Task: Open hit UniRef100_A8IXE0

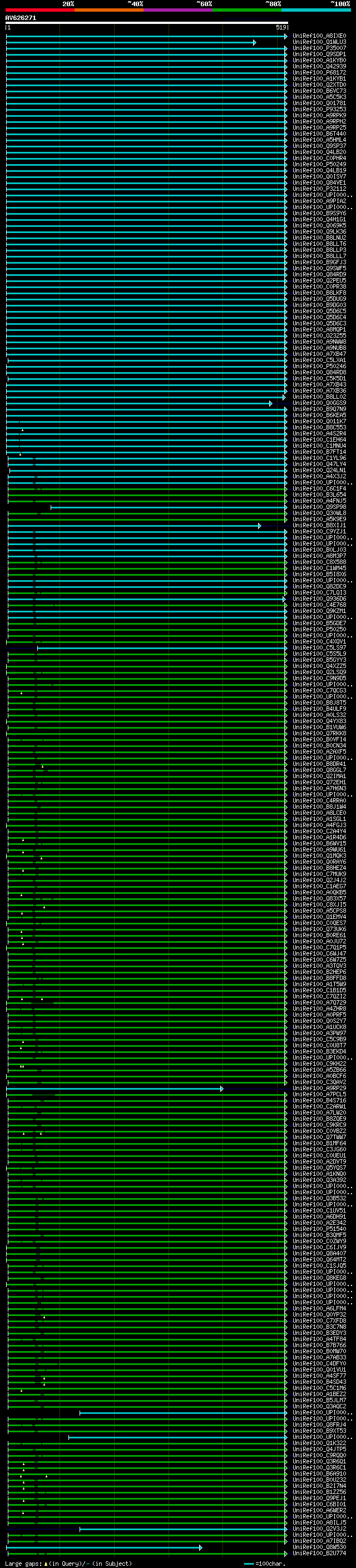Action: (319, 36)
